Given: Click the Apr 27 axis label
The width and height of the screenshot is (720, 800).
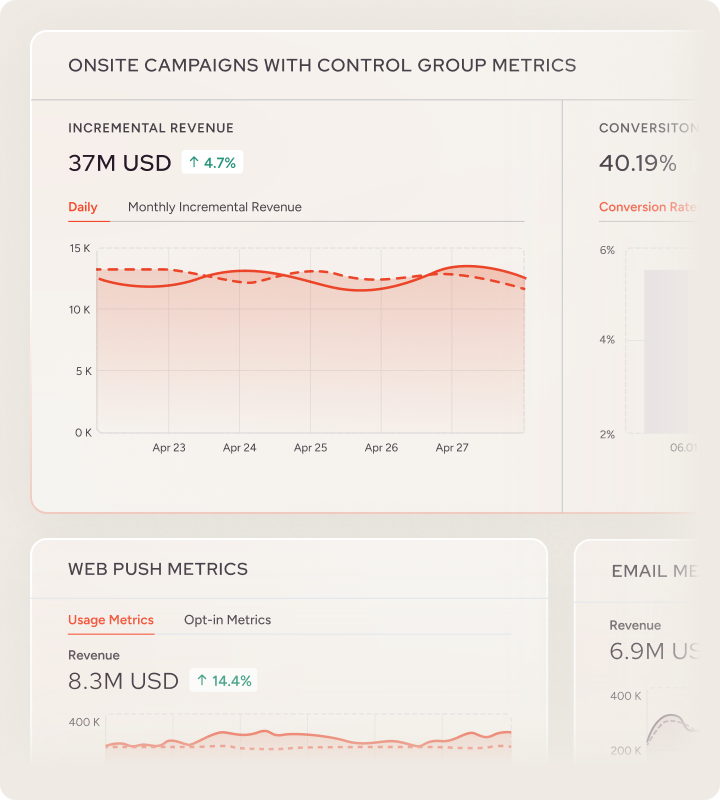Looking at the screenshot, I should pos(452,448).
